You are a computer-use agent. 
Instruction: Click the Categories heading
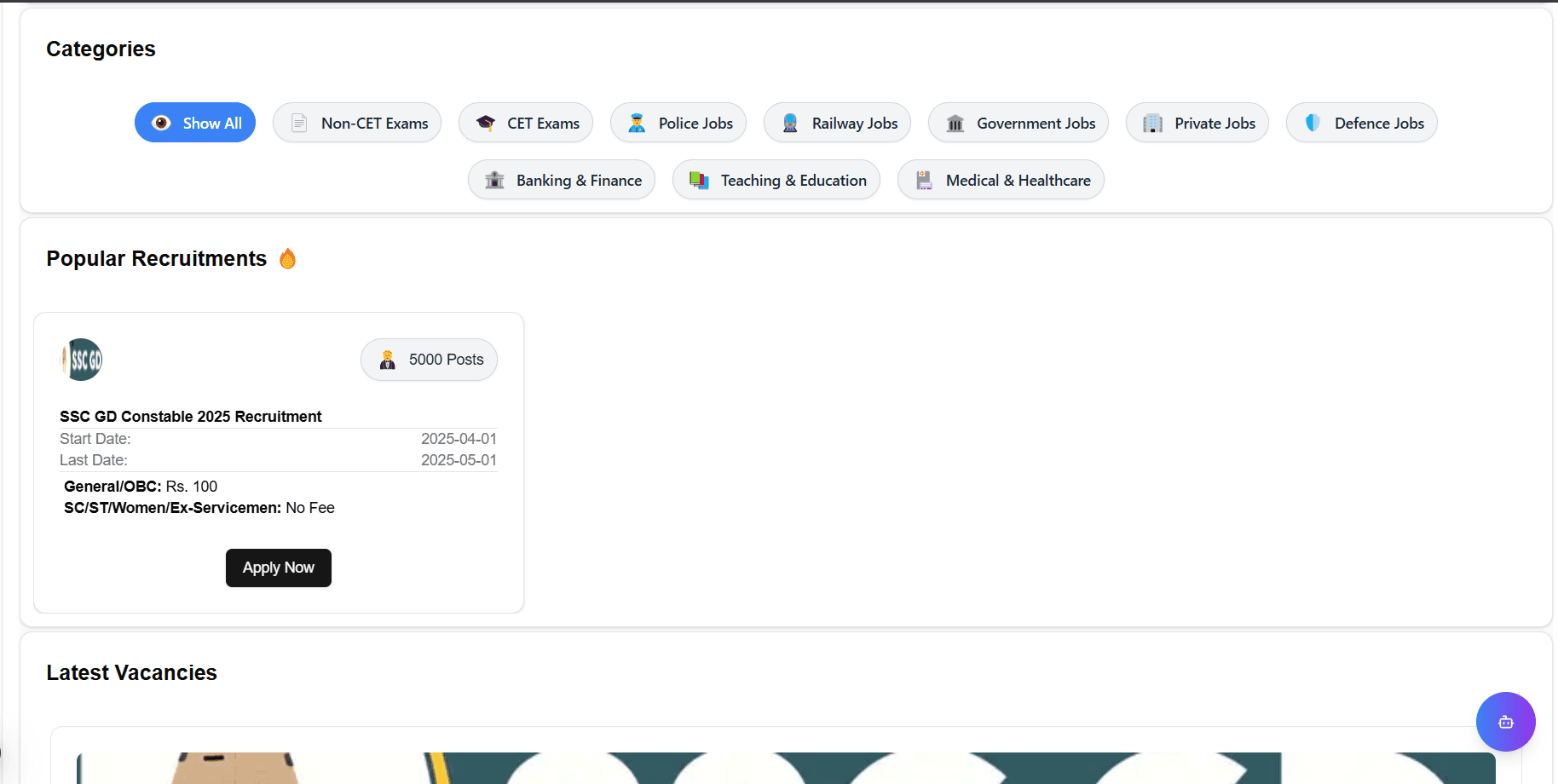click(x=101, y=49)
